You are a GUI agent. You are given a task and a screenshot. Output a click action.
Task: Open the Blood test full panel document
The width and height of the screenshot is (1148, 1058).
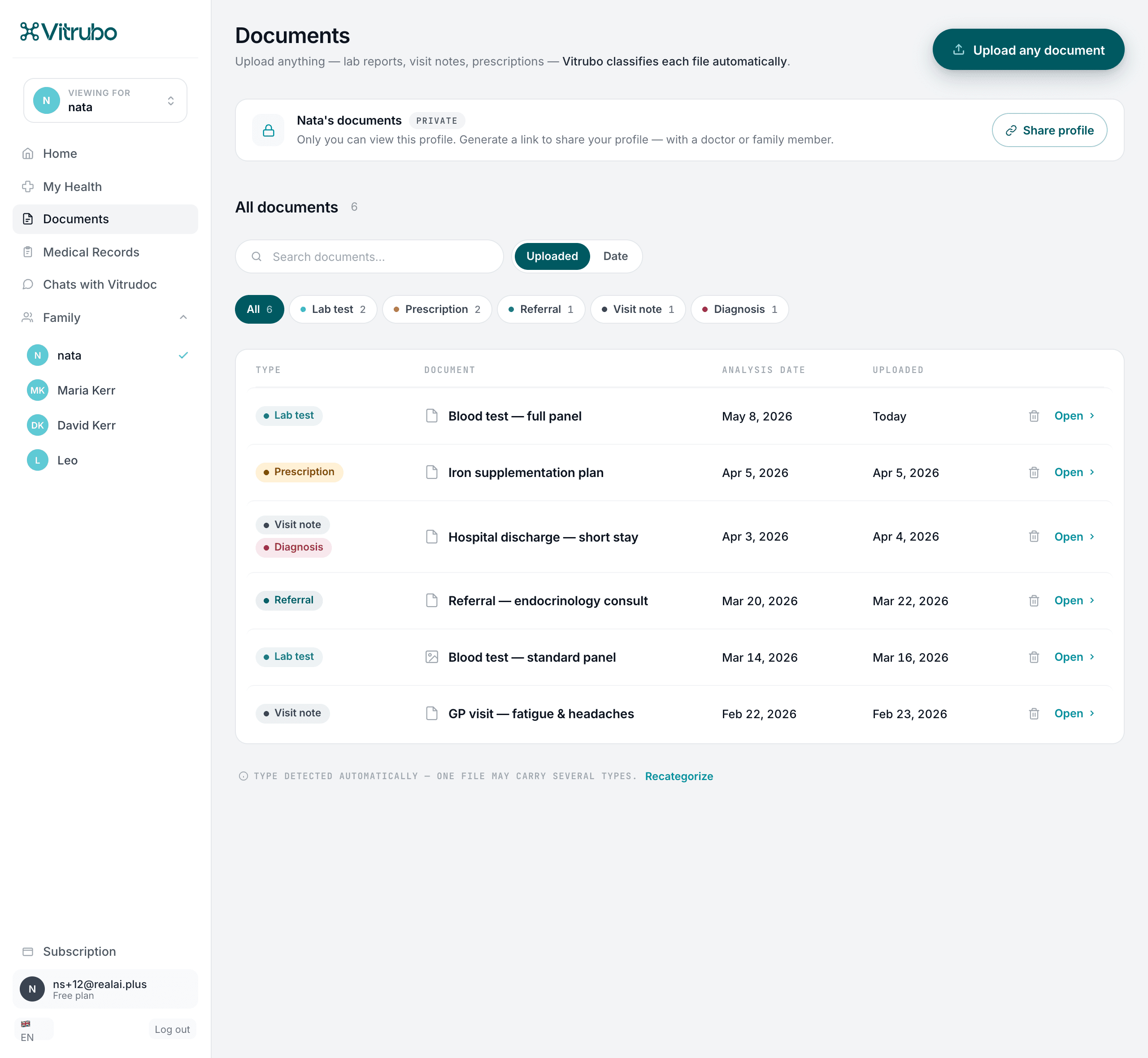[1074, 416]
